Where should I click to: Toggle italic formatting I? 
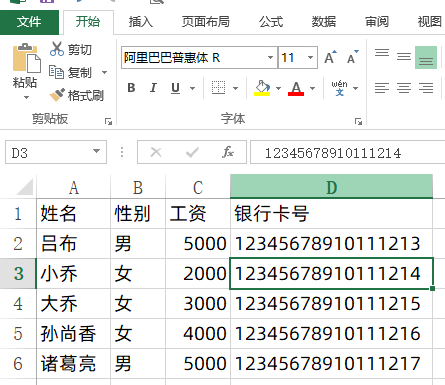(153, 88)
